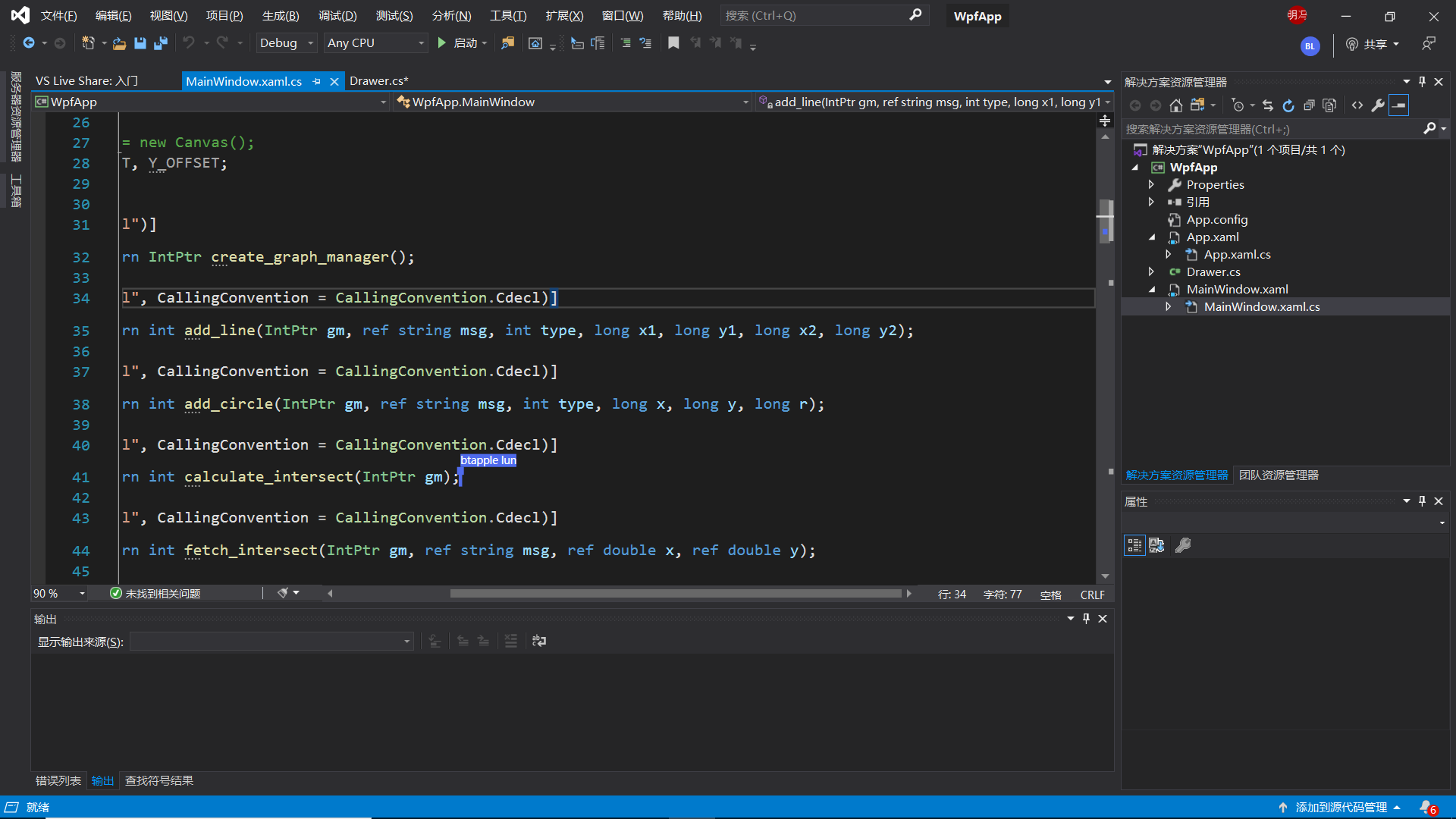
Task: Click the 未找到相关问题 status indicator
Action: pyautogui.click(x=155, y=594)
